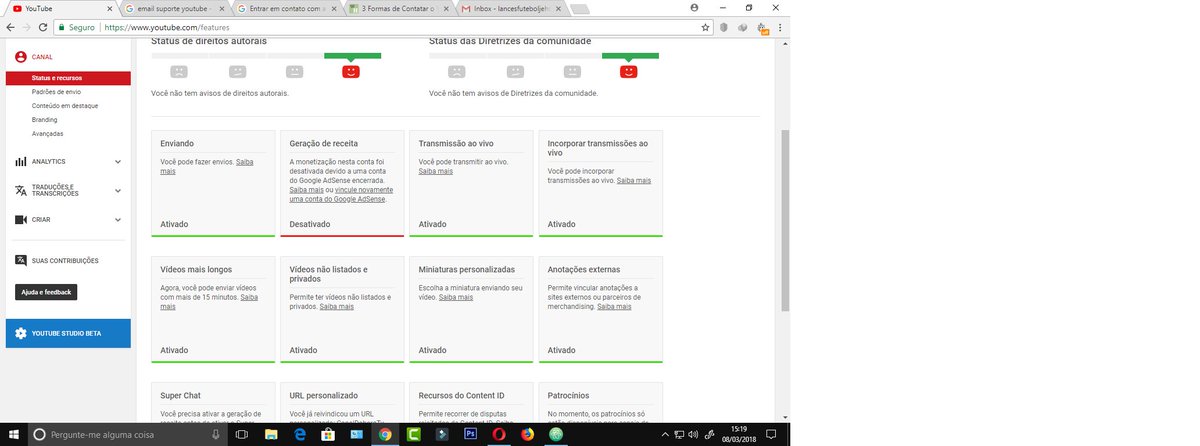The height and width of the screenshot is (446, 1200).
Task: Click the Ajuda e feedback button
Action: (x=46, y=292)
